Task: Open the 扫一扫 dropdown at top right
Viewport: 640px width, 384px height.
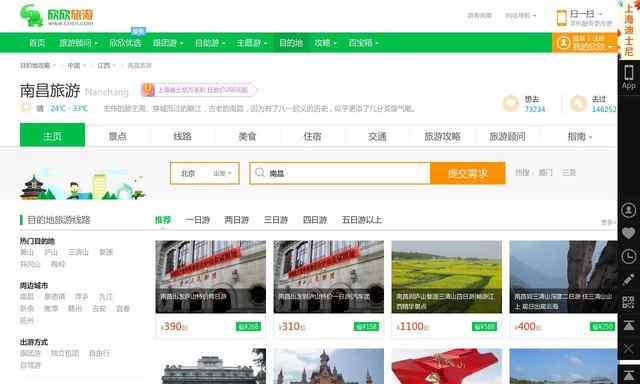Action: [x=586, y=14]
